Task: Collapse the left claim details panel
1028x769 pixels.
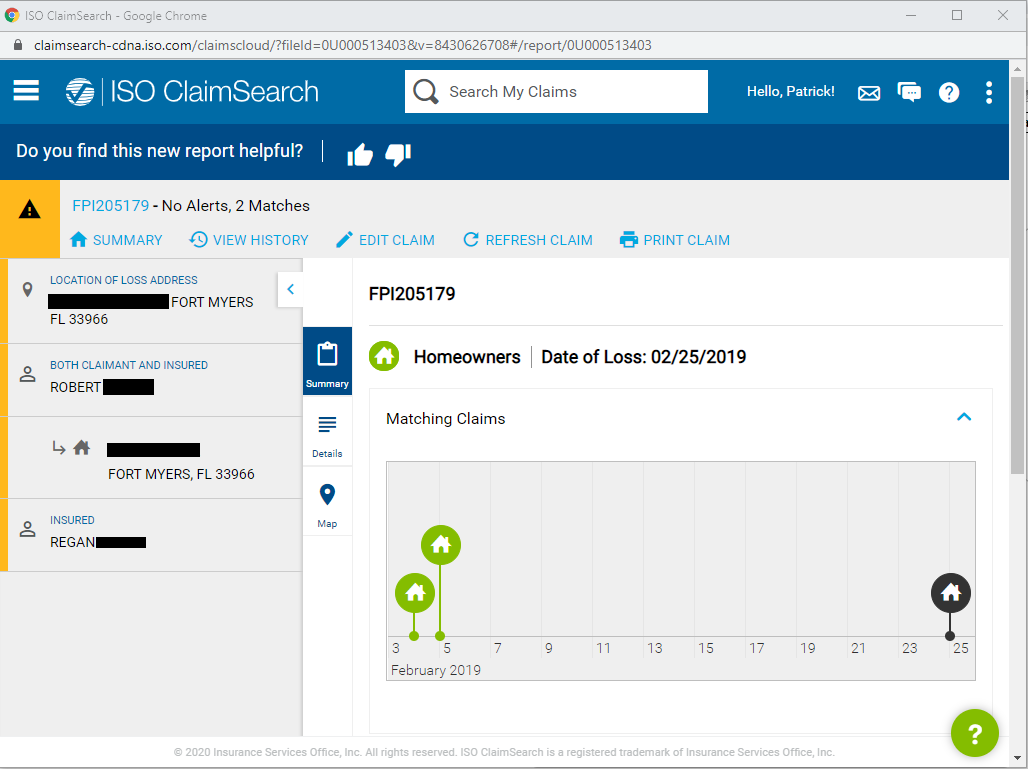Action: pyautogui.click(x=290, y=289)
